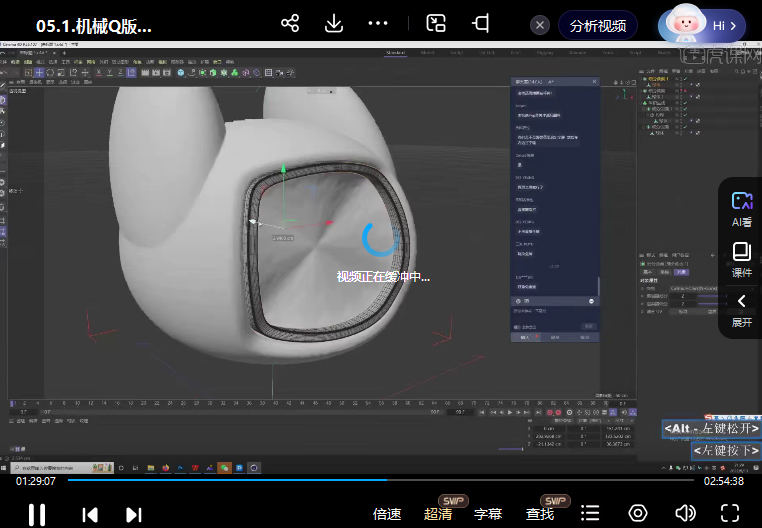Open the AI看 side panel

(741, 208)
